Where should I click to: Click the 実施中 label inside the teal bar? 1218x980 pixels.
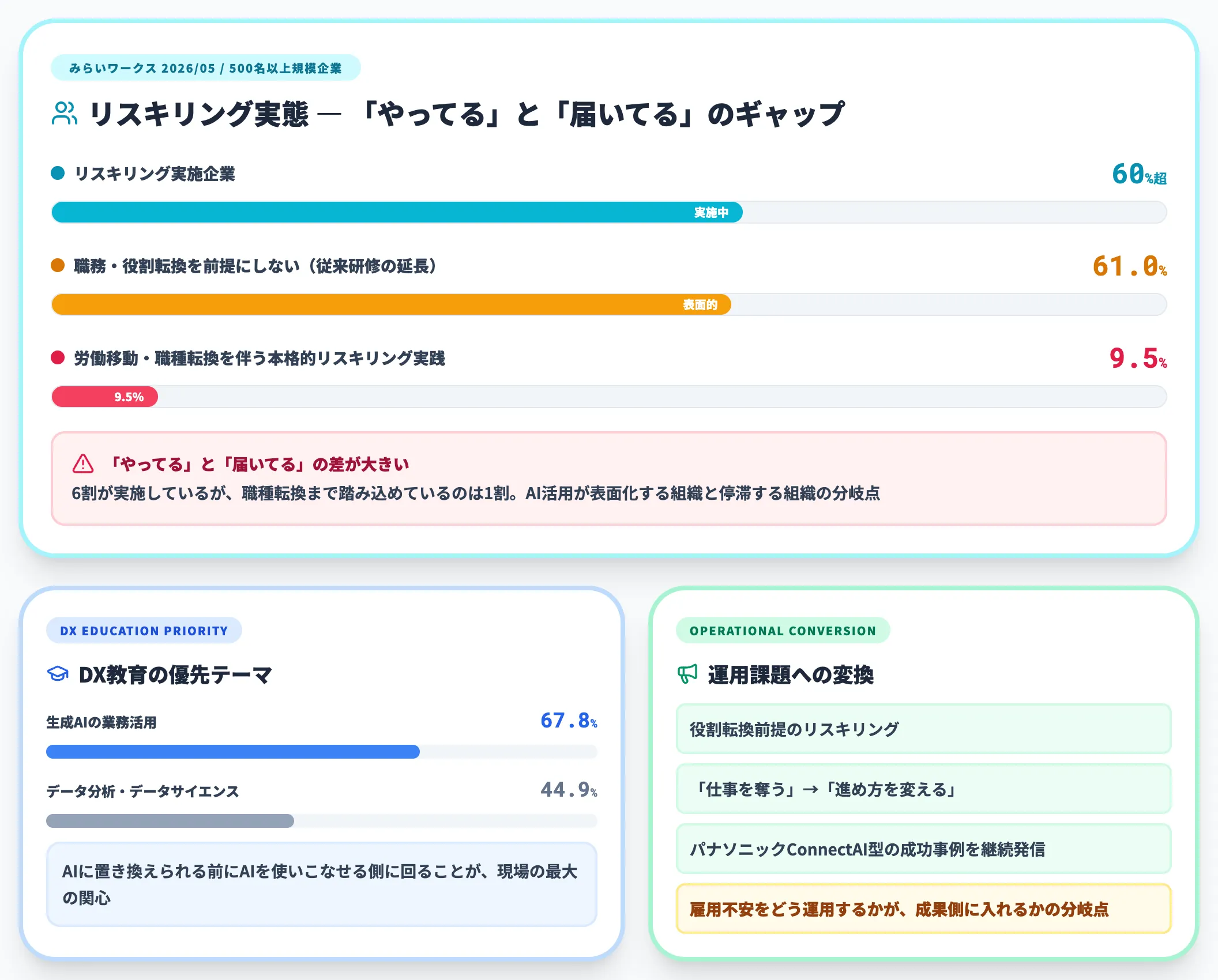[711, 212]
